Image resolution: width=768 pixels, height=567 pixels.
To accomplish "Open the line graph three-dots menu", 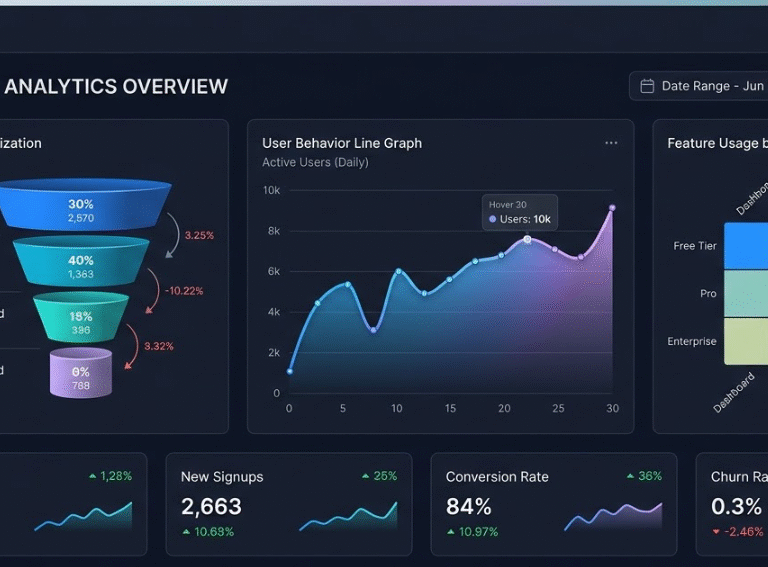I will [x=611, y=143].
